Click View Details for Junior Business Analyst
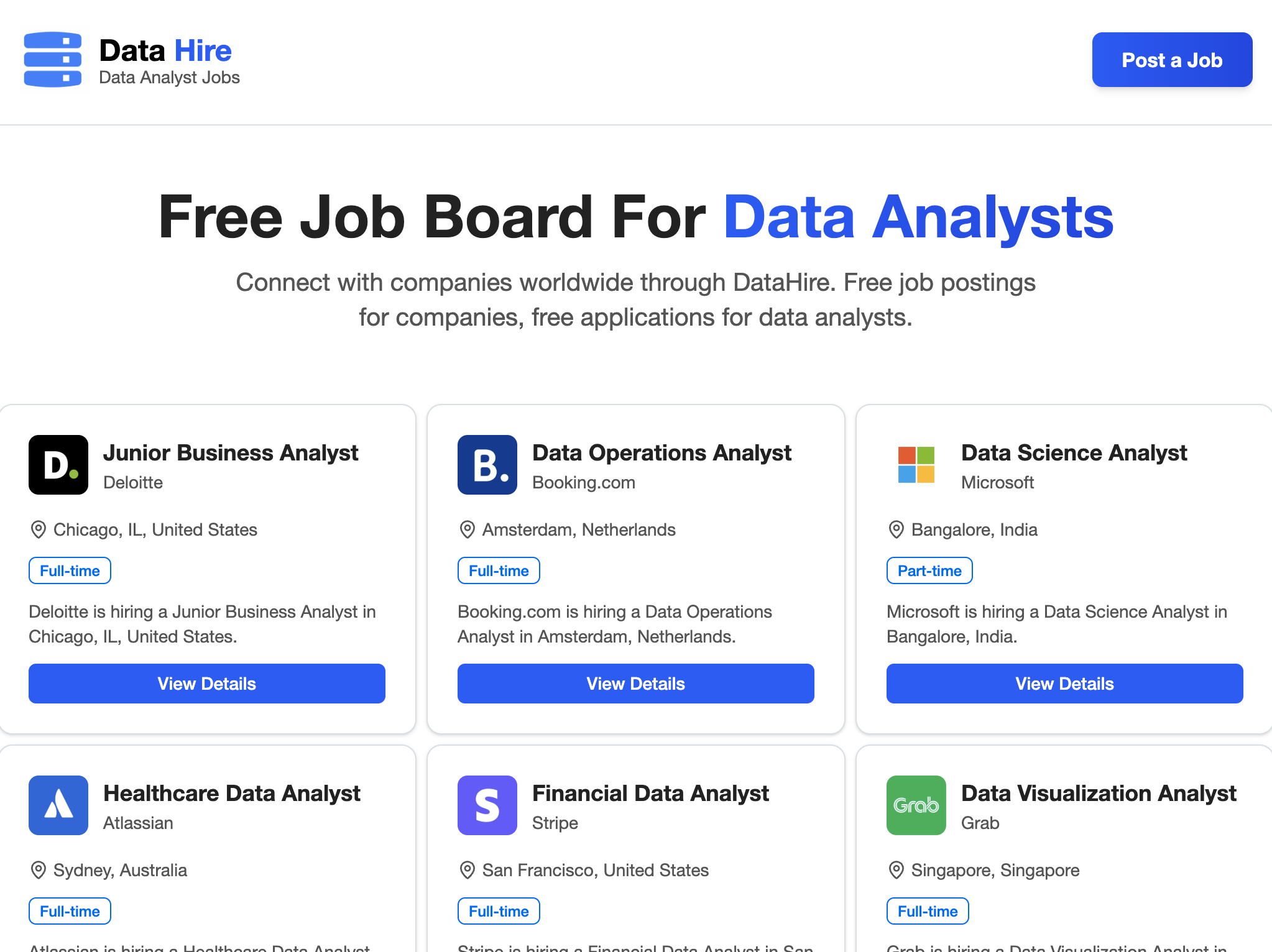Screen dimensions: 1272x952 (x=206, y=684)
